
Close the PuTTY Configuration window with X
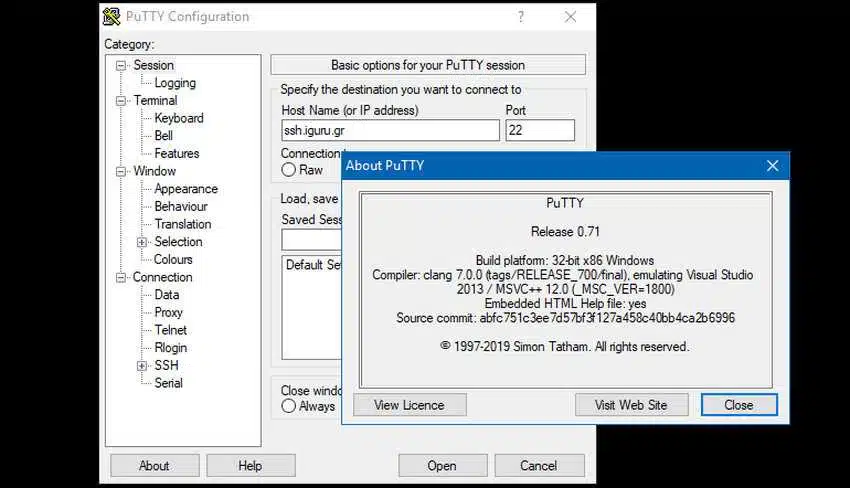(x=570, y=17)
